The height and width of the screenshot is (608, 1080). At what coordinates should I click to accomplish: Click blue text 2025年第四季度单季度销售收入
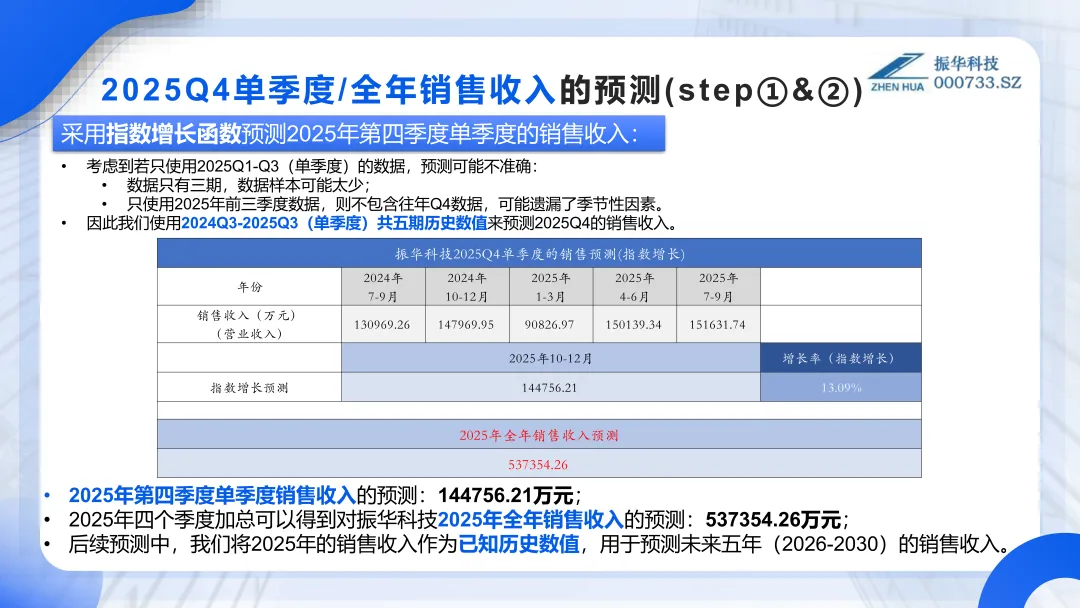[212, 495]
